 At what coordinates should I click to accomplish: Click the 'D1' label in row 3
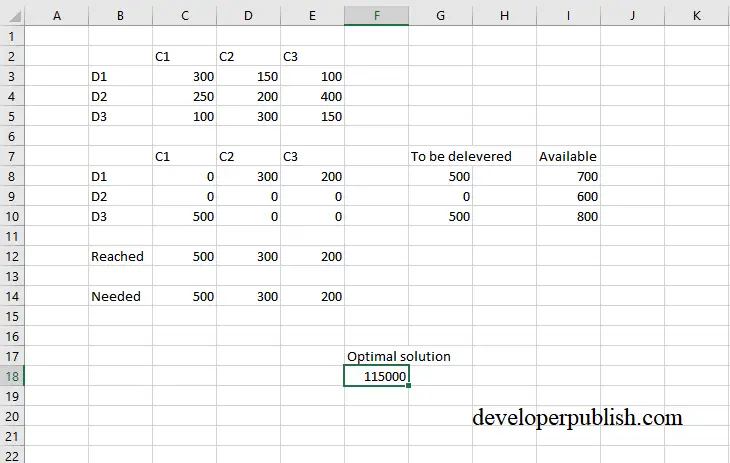pos(99,76)
